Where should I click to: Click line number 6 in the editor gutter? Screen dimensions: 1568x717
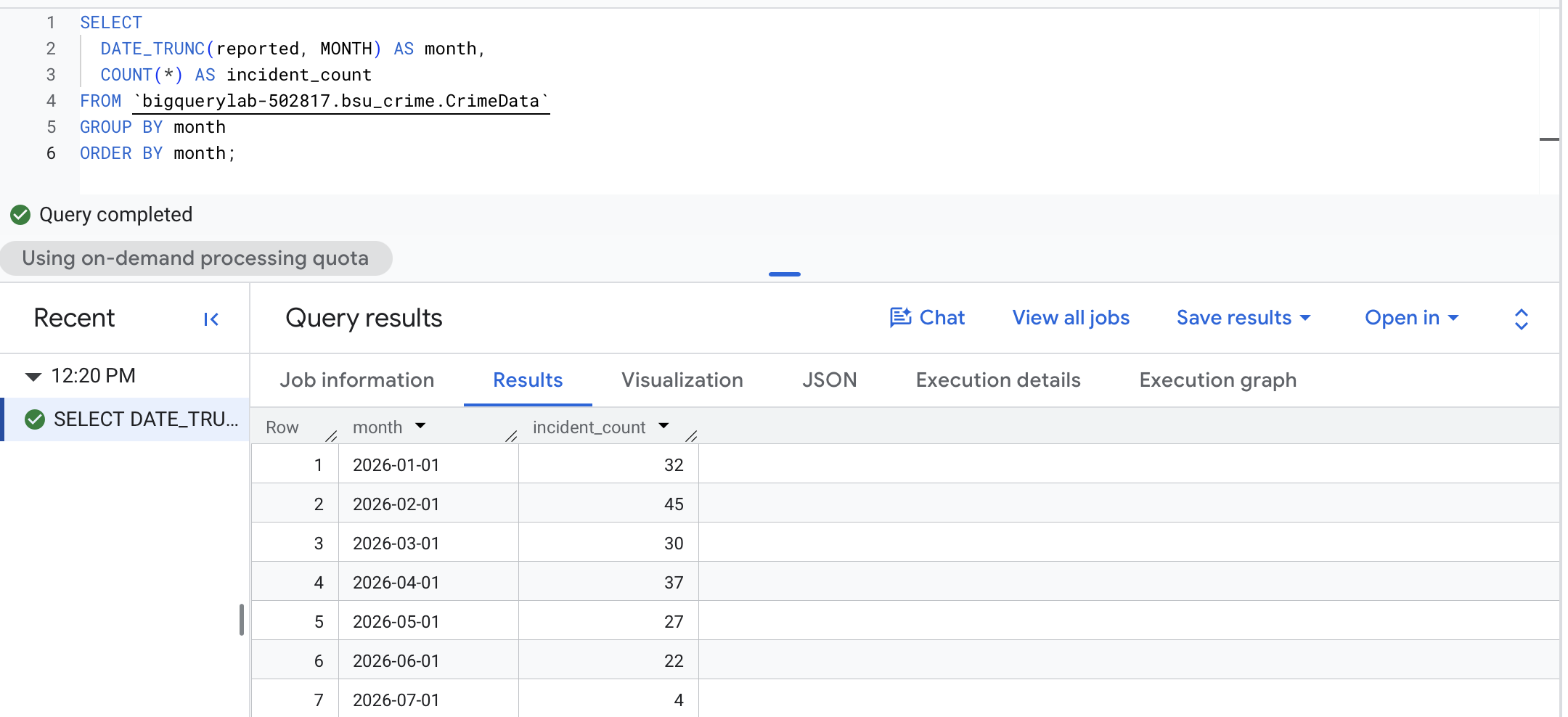[51, 153]
